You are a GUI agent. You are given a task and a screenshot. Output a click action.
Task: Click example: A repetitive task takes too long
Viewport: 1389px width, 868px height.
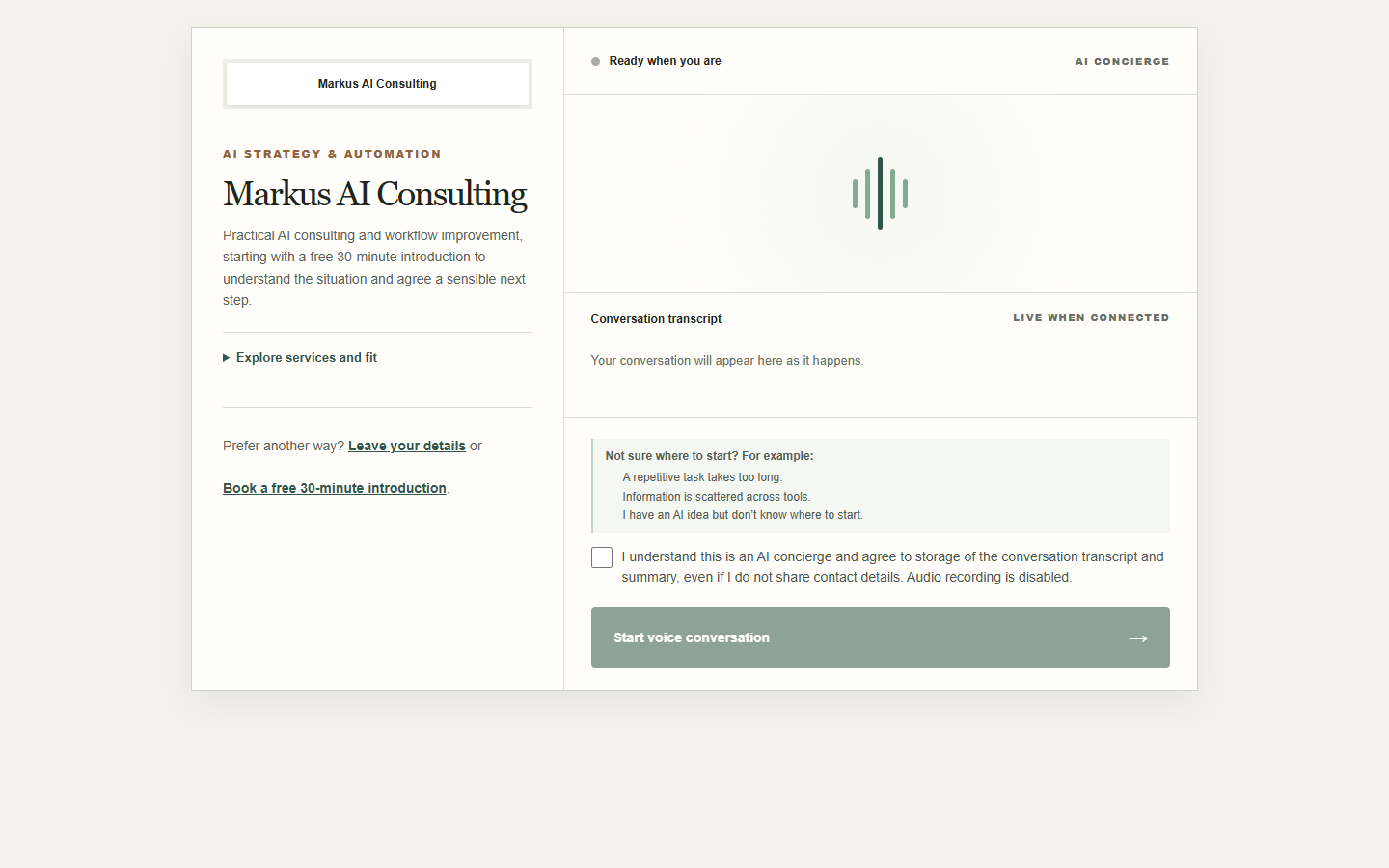click(x=702, y=477)
